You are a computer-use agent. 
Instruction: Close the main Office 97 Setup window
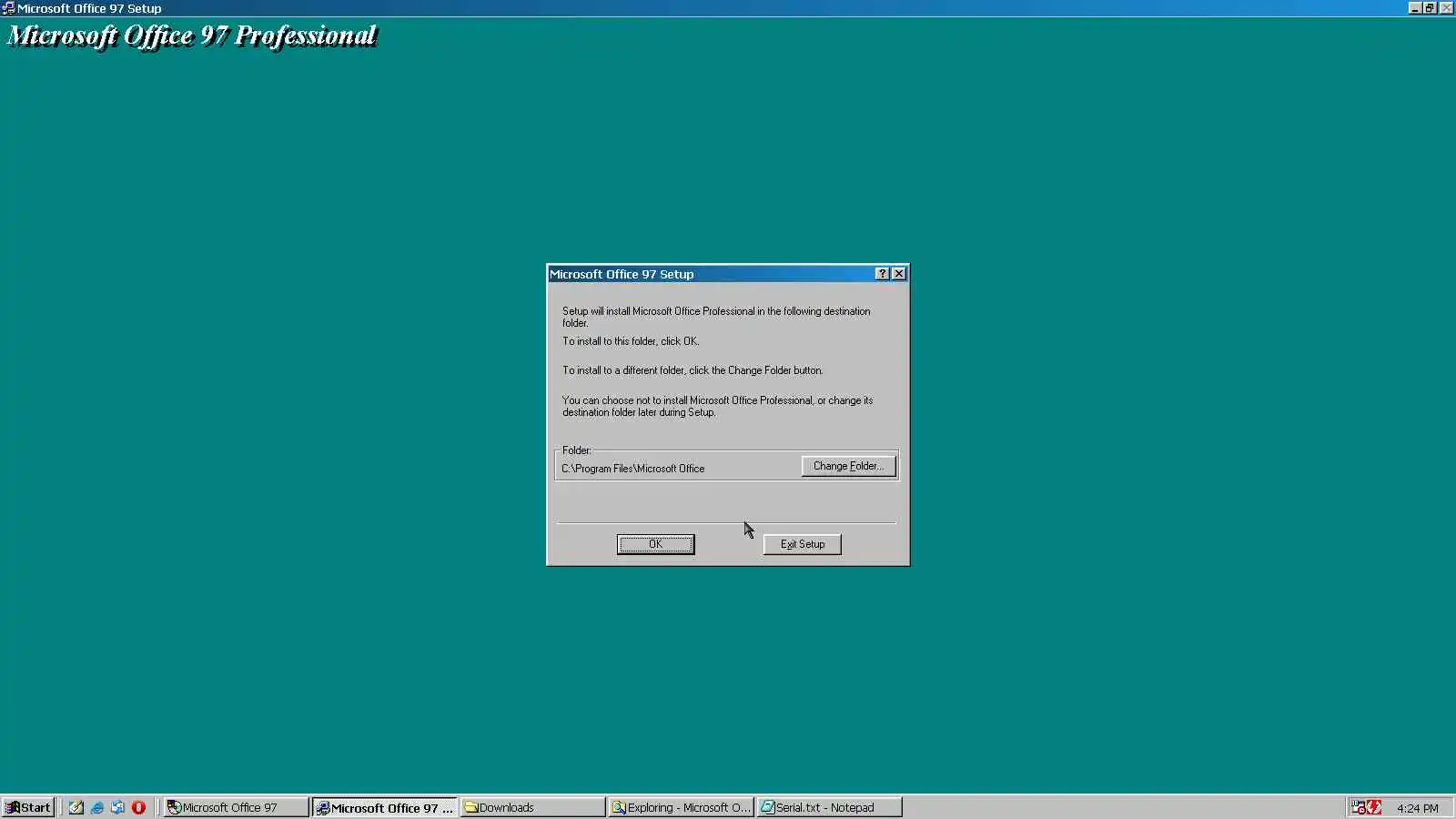(x=1446, y=8)
